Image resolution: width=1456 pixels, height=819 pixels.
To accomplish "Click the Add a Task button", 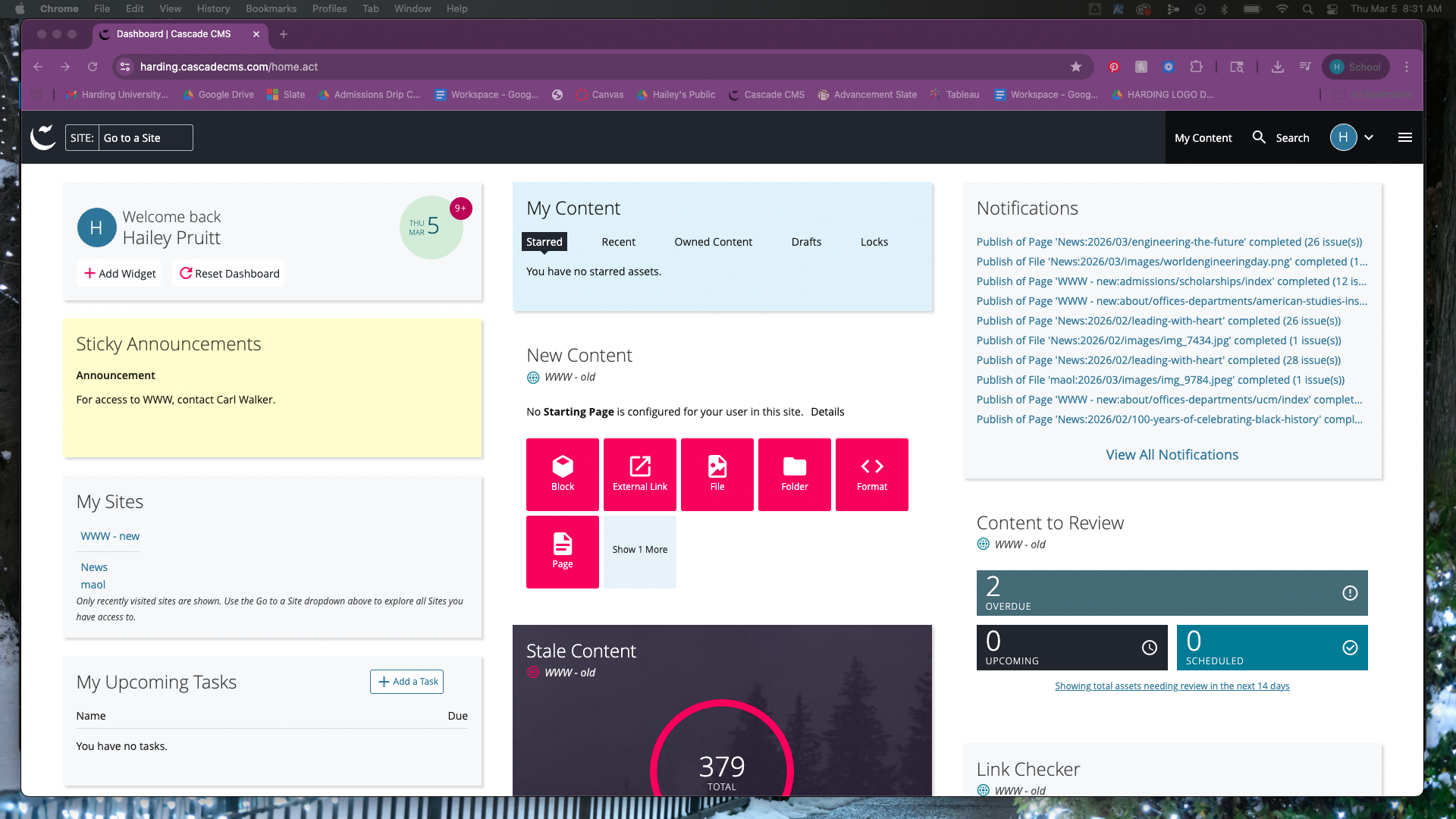I will 407,682.
